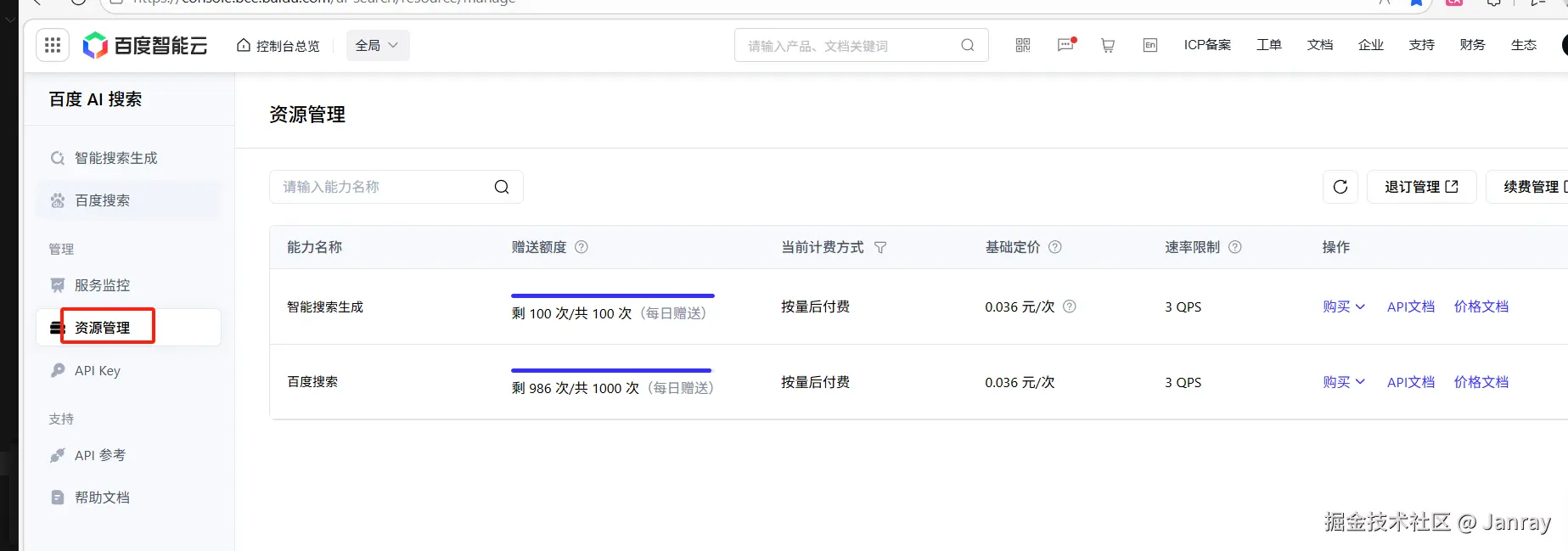Open the 财务 menu

[x=1473, y=45]
